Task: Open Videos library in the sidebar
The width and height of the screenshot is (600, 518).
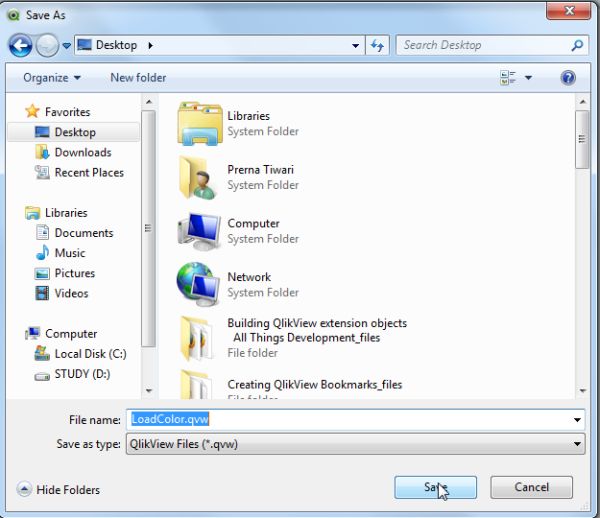Action: click(x=62, y=293)
